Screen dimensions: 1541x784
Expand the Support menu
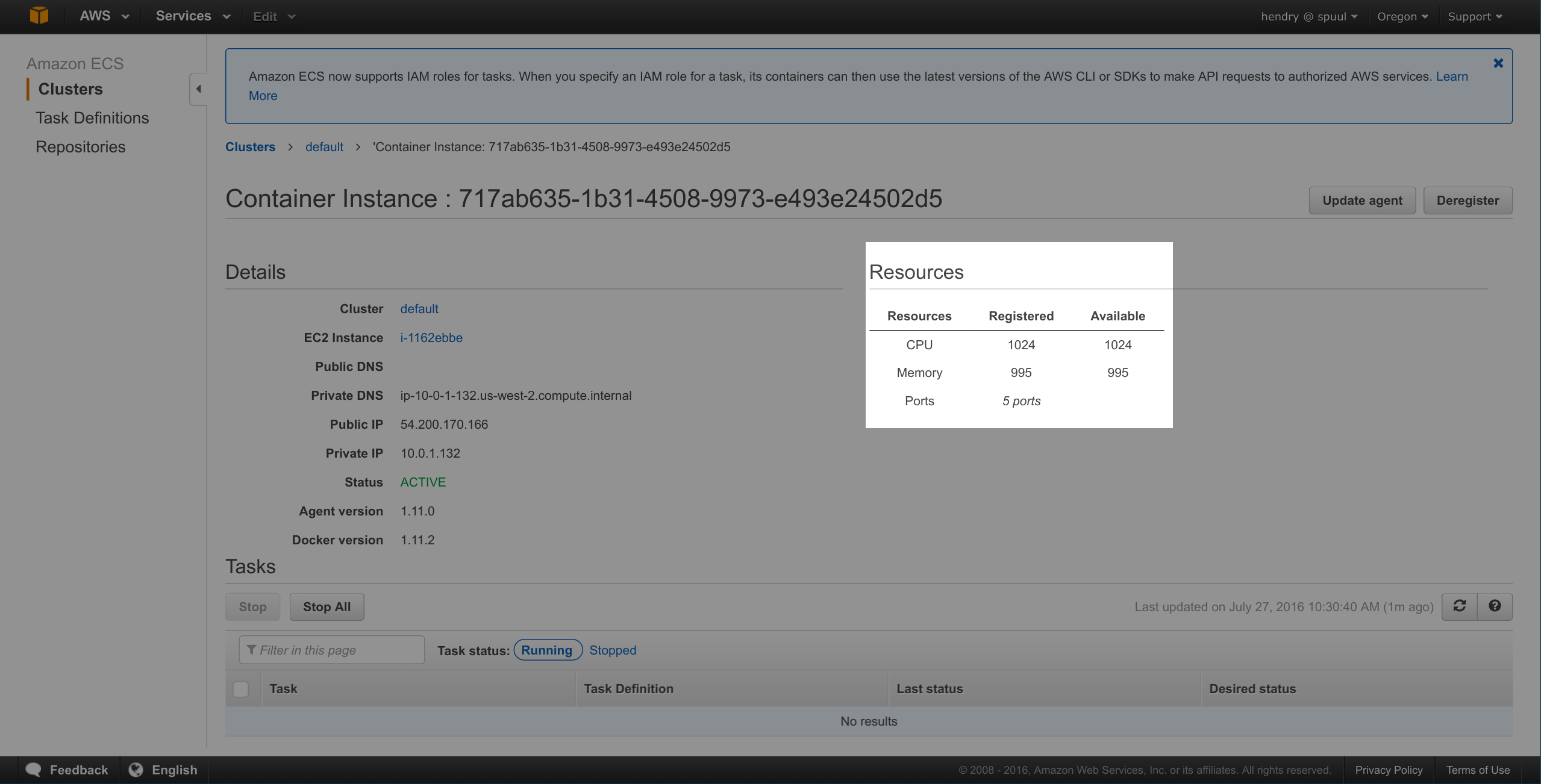[1475, 17]
